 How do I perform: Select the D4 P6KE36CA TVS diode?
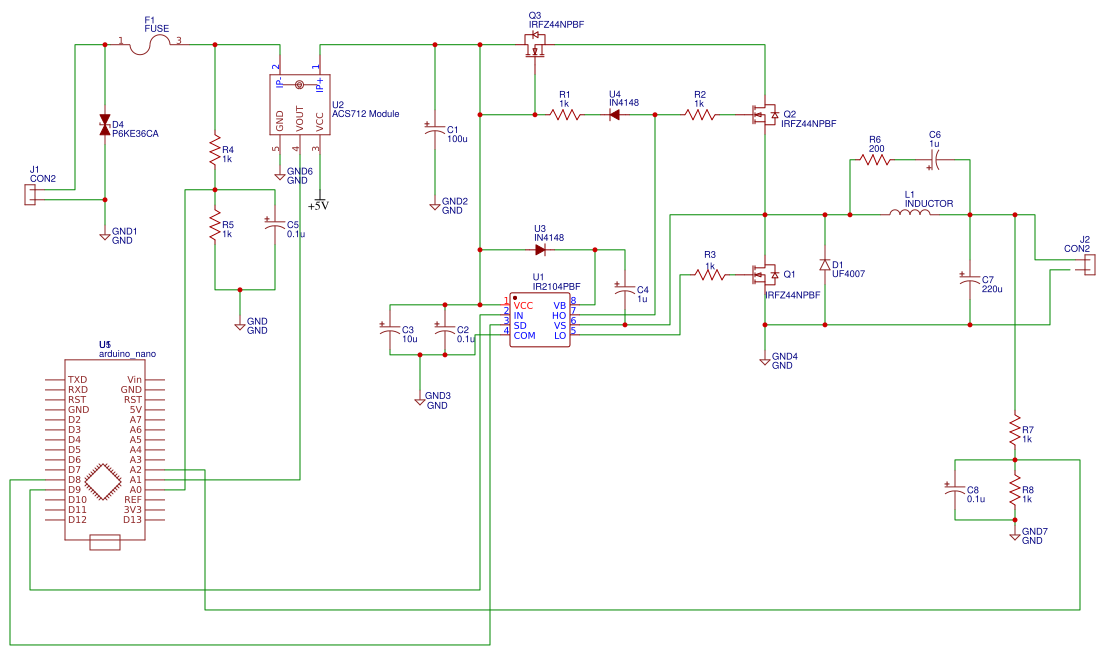point(105,125)
